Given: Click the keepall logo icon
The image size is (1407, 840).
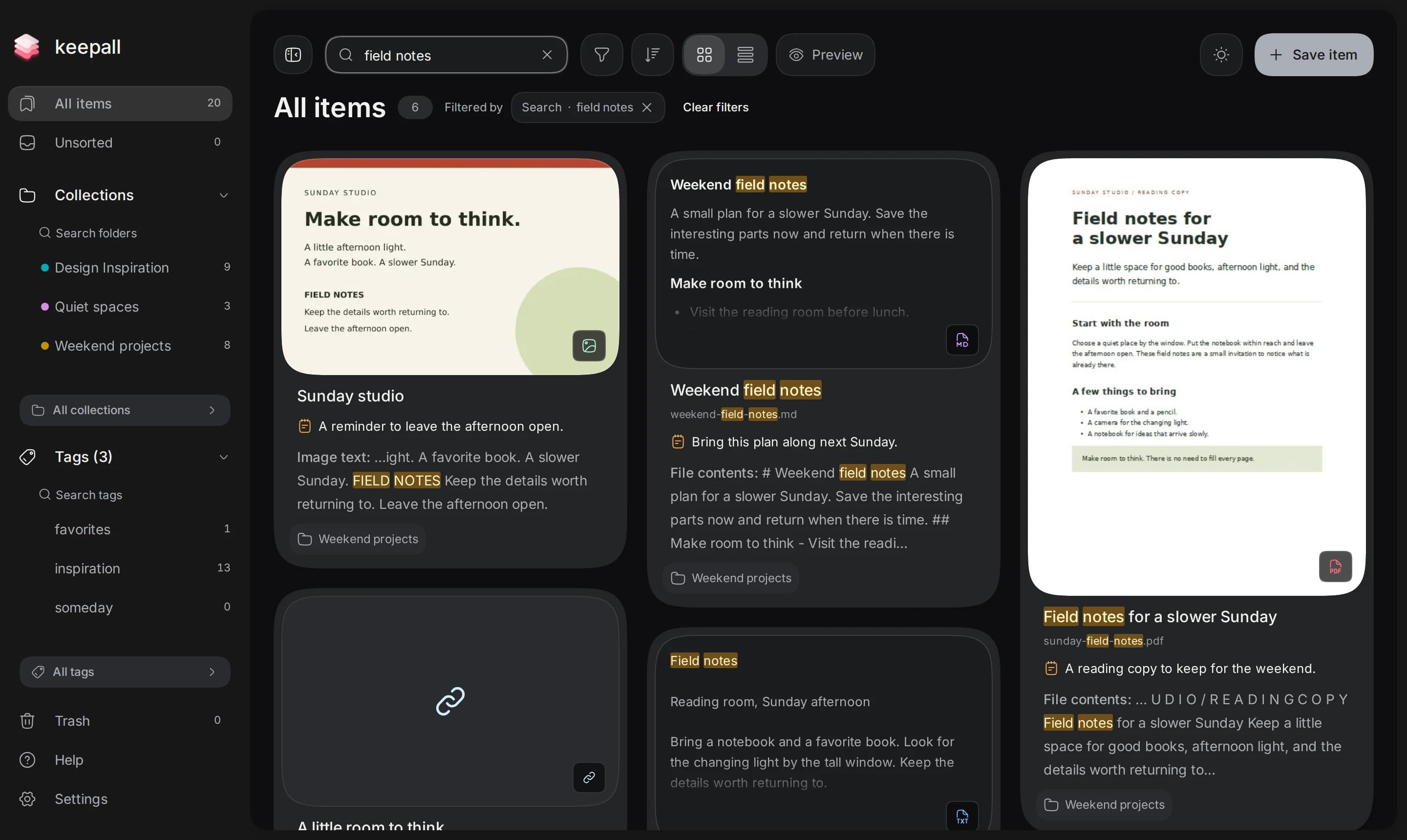Looking at the screenshot, I should tap(26, 47).
